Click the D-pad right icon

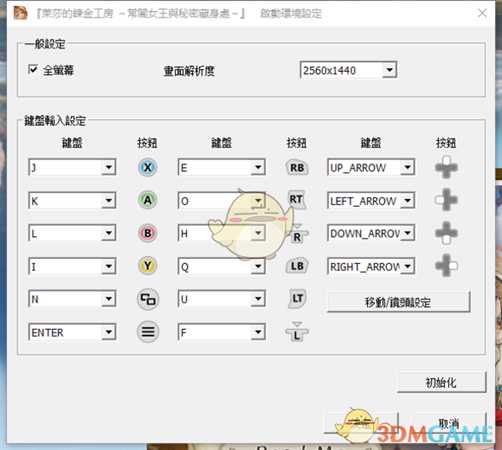coord(446,266)
